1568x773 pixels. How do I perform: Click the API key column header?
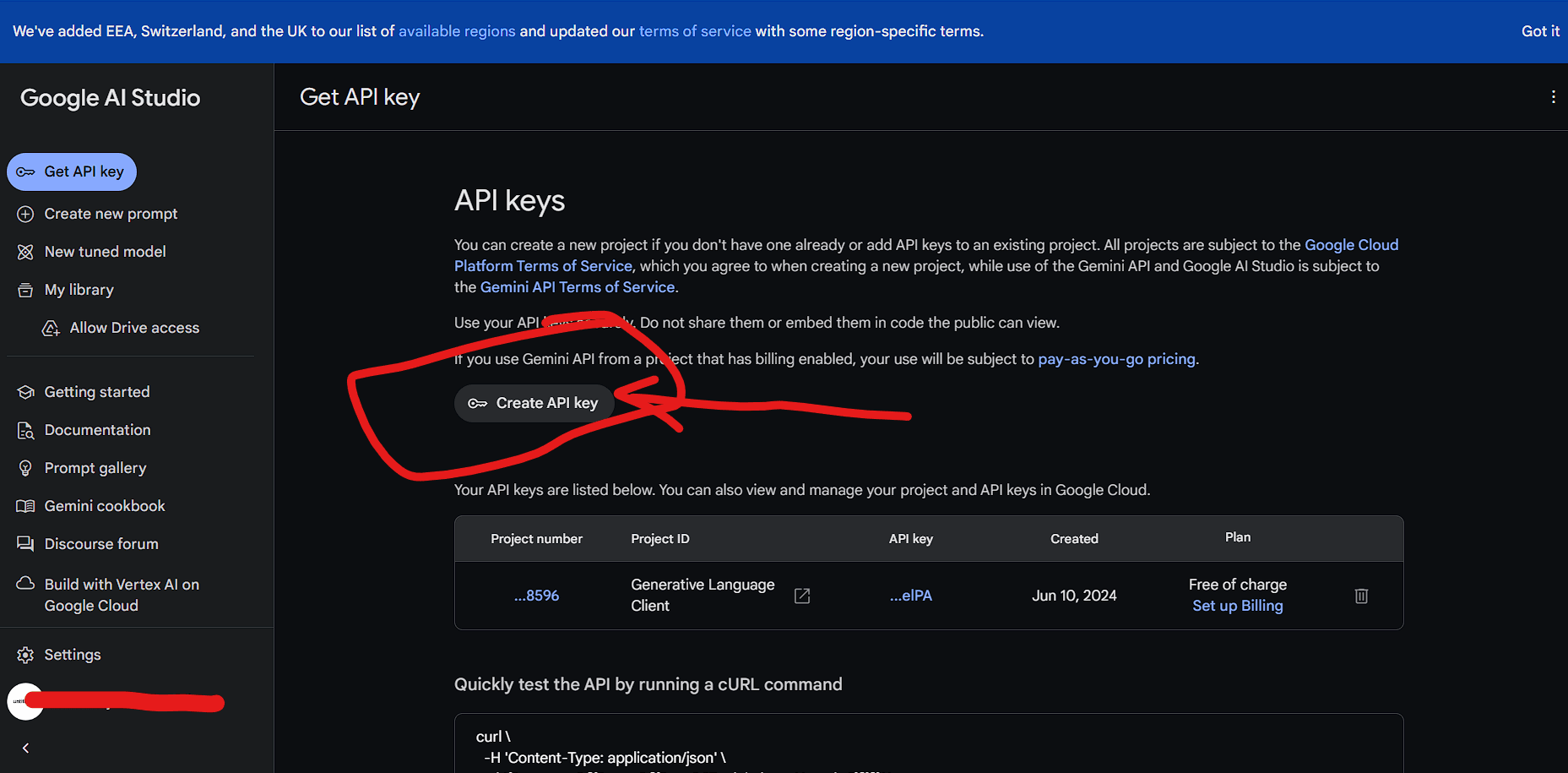(x=911, y=539)
